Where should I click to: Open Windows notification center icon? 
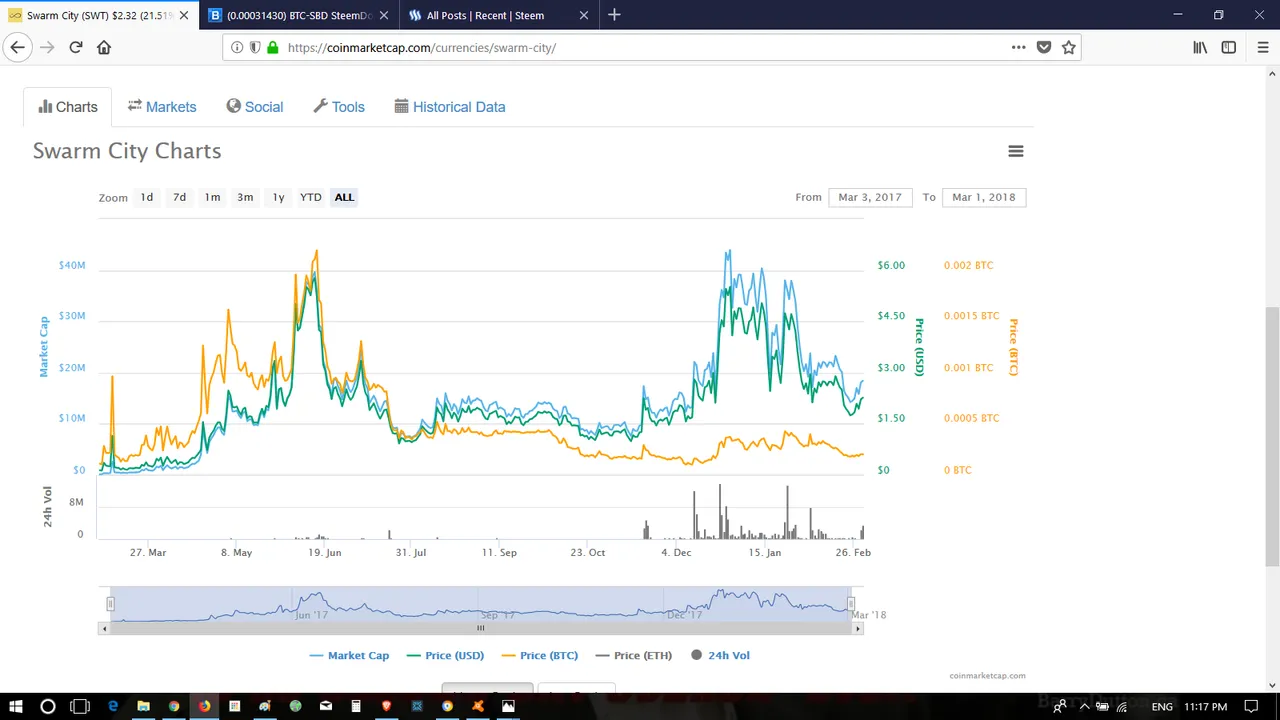tap(1250, 706)
